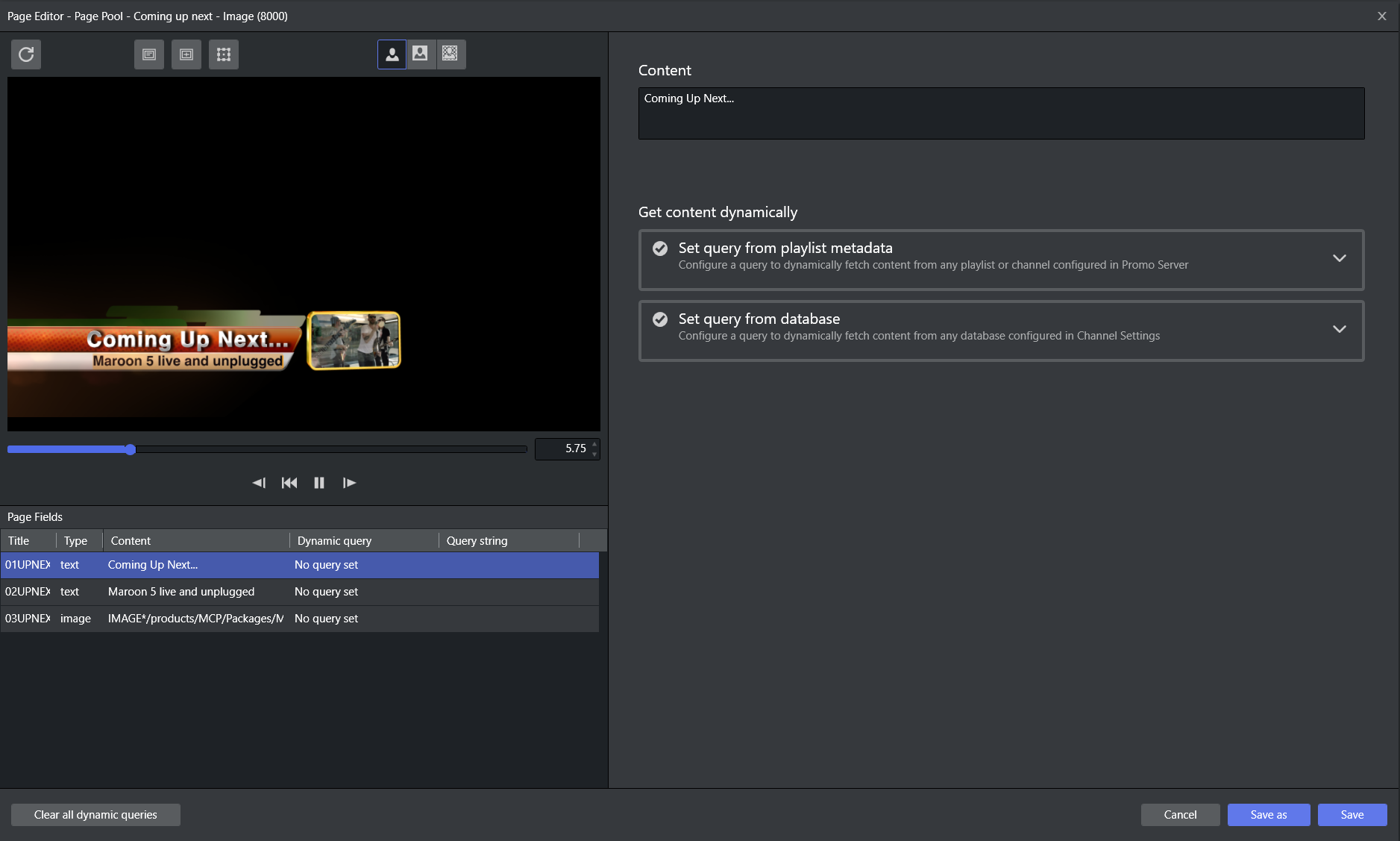Click Clear all dynamic queries button
This screenshot has height=841, width=1400.
tap(95, 815)
